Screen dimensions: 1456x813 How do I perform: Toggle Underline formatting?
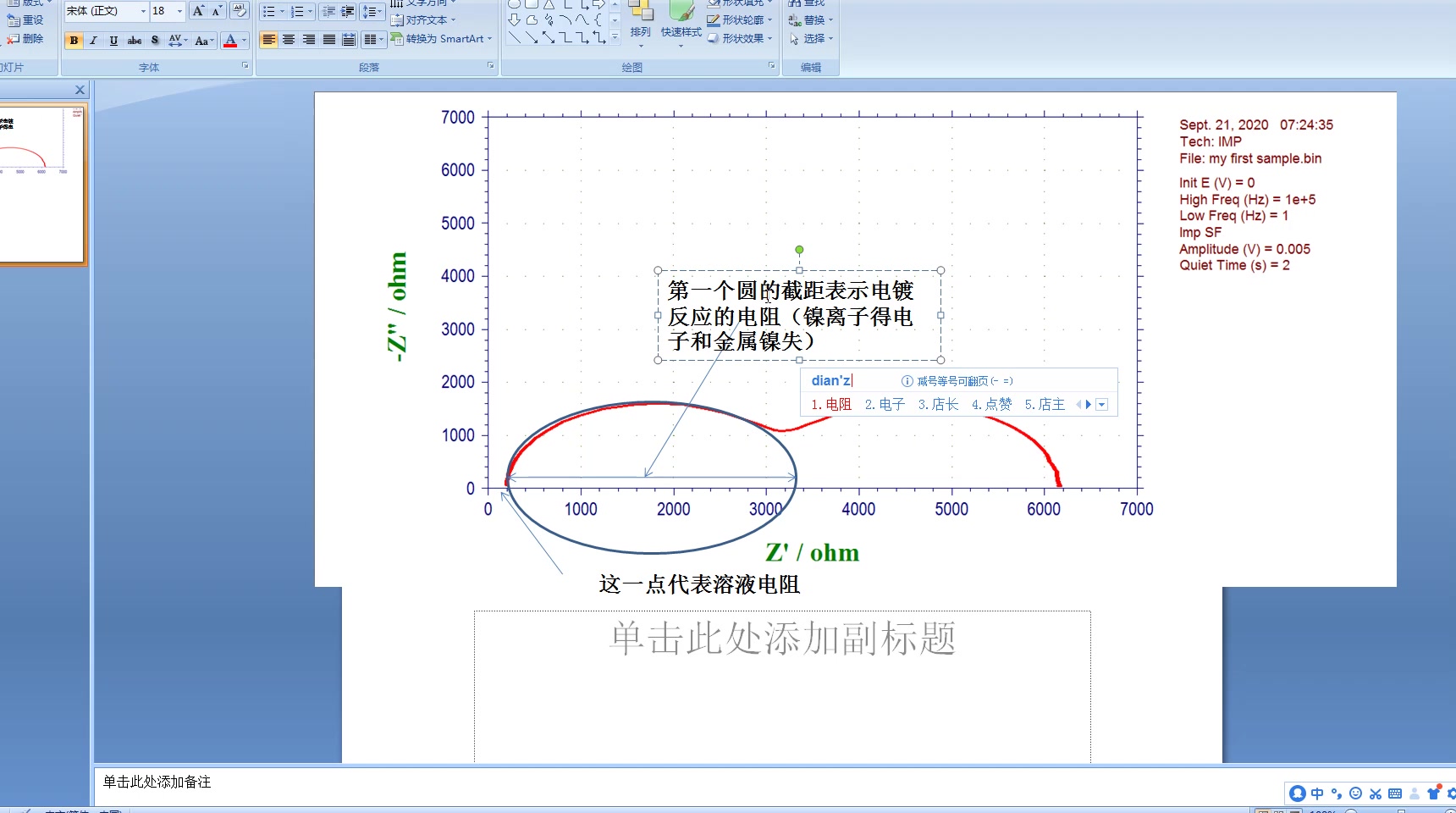coord(113,40)
